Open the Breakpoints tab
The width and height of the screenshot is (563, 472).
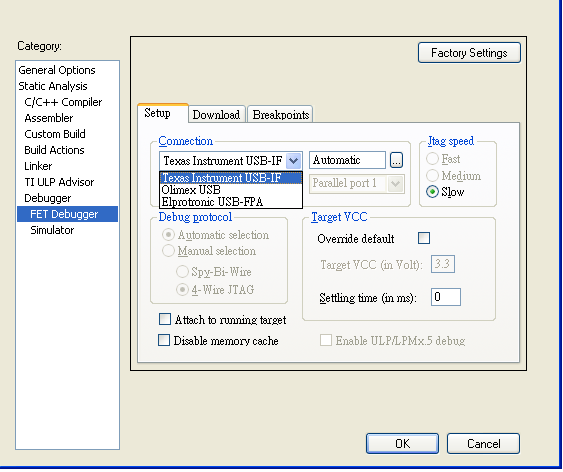280,115
